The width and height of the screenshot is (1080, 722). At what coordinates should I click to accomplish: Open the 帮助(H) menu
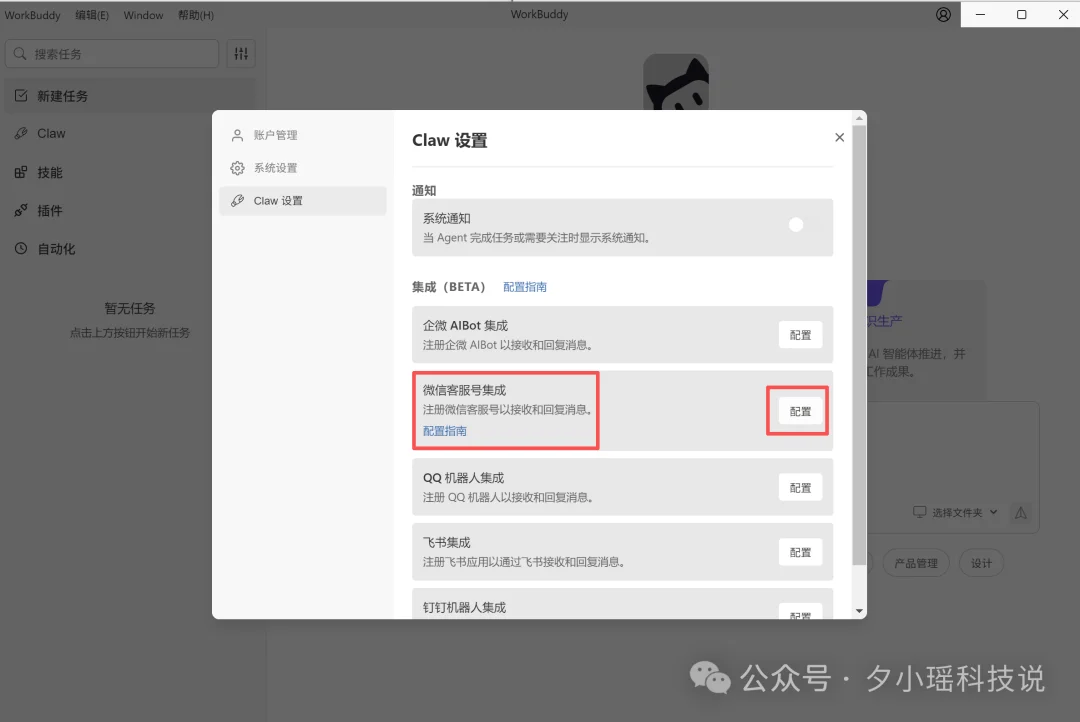pos(195,14)
